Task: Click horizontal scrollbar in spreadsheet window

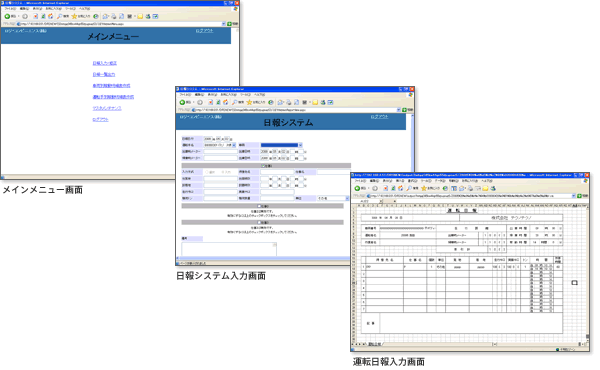Action: pos(537,344)
